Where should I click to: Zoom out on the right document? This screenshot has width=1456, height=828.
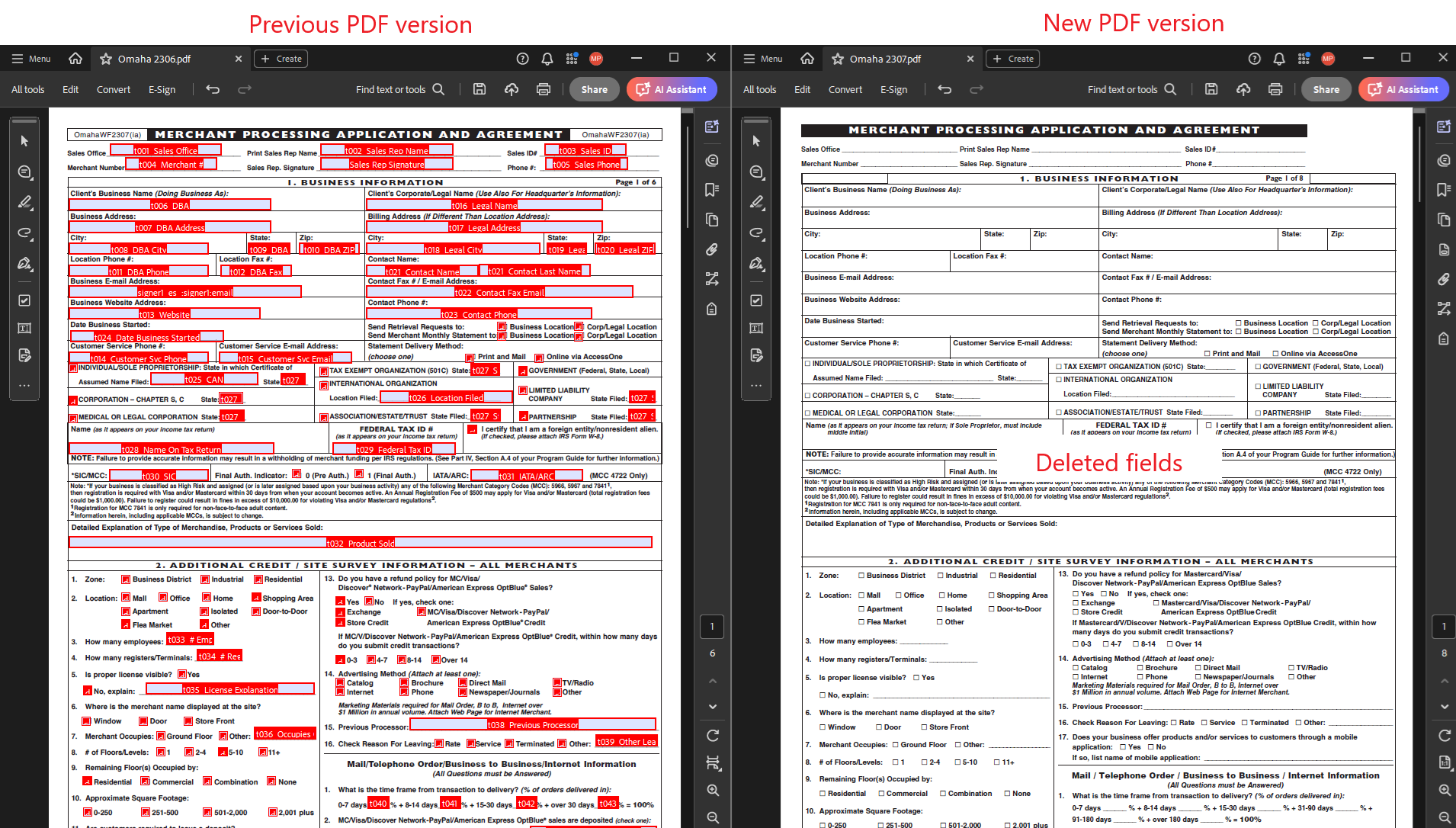pos(1445,817)
